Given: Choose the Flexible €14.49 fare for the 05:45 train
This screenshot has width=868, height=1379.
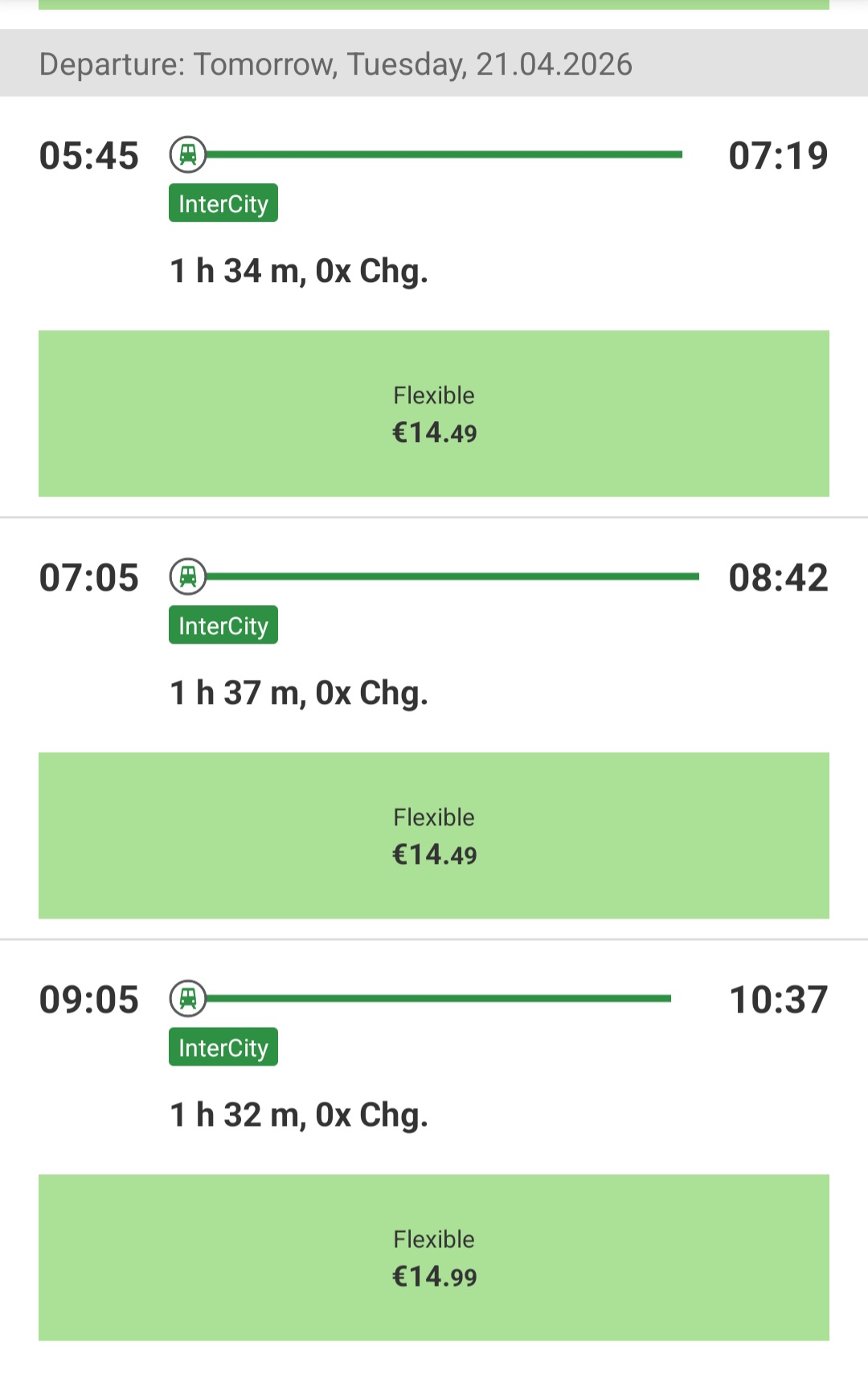Looking at the screenshot, I should point(434,414).
